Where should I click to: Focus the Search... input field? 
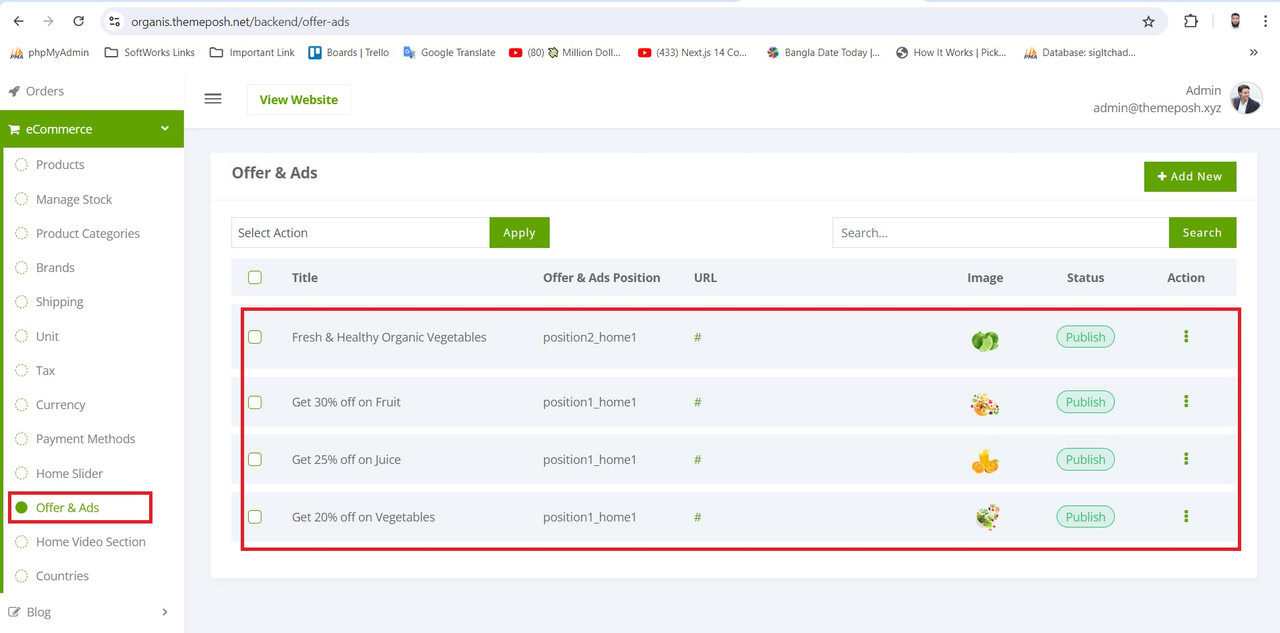coord(1000,232)
